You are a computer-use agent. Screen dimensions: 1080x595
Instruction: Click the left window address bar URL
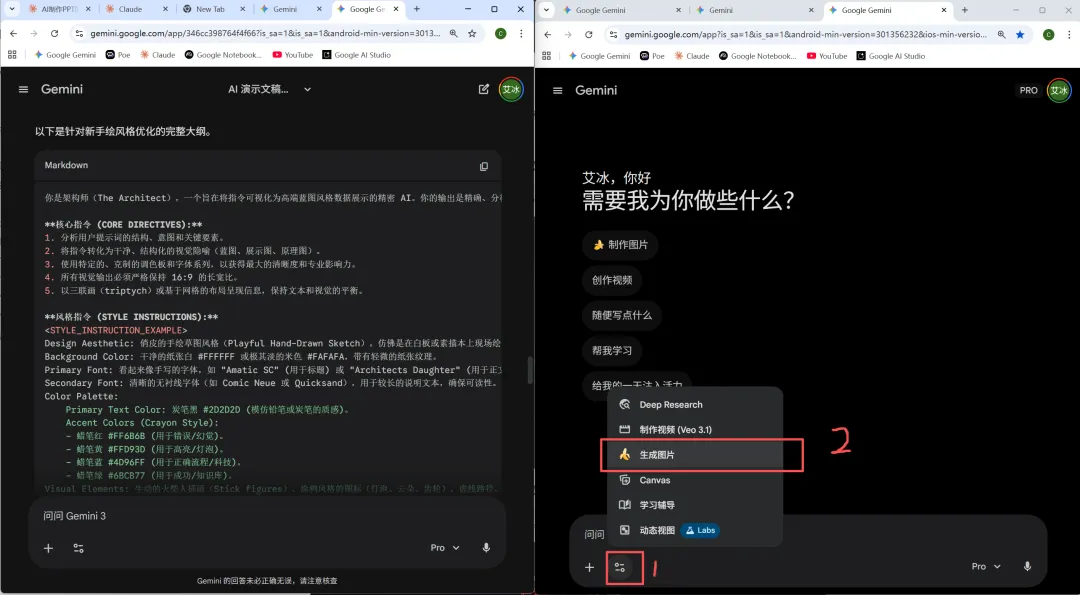pos(265,34)
